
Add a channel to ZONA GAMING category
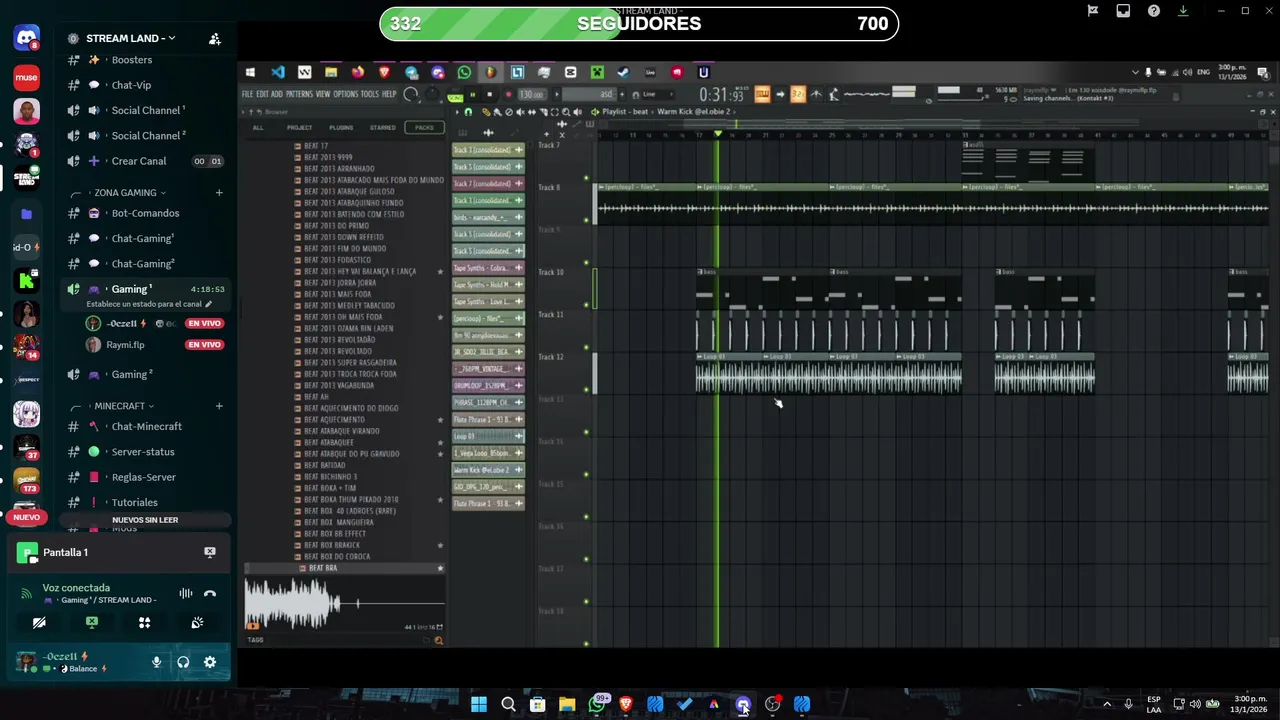pyautogui.click(x=219, y=192)
